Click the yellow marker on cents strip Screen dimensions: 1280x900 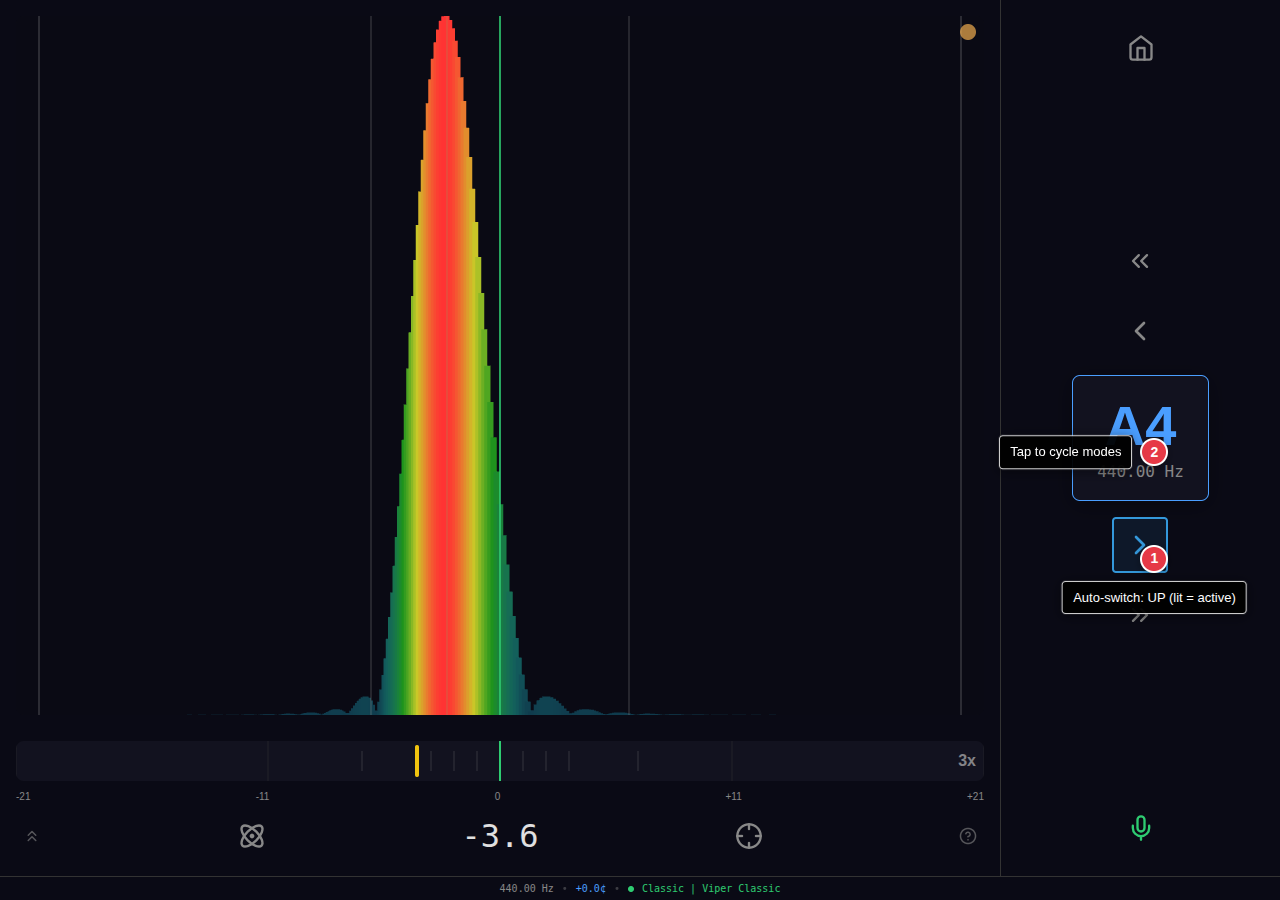coord(417,761)
